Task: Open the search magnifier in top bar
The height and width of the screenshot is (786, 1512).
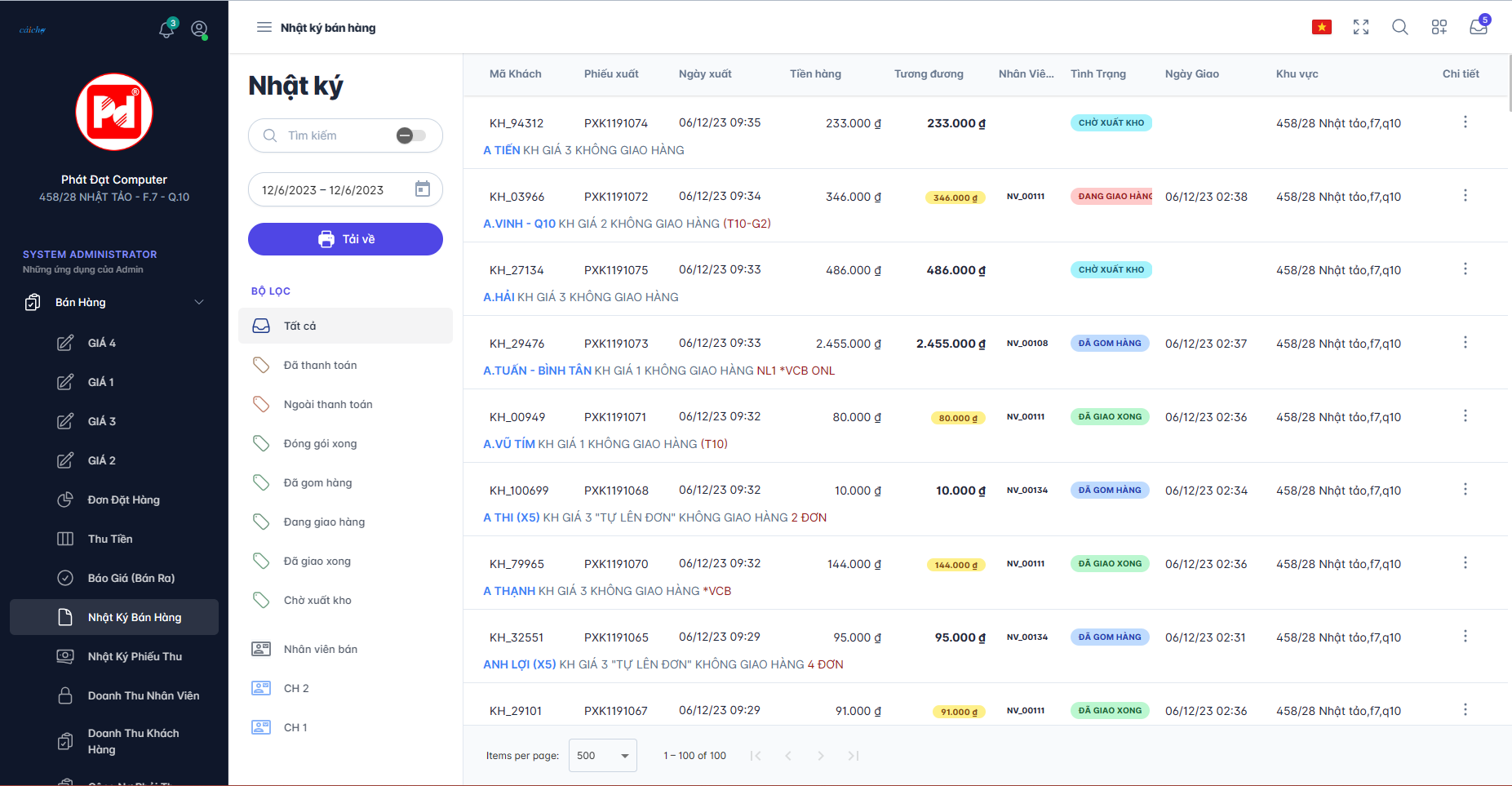Action: pyautogui.click(x=1399, y=28)
